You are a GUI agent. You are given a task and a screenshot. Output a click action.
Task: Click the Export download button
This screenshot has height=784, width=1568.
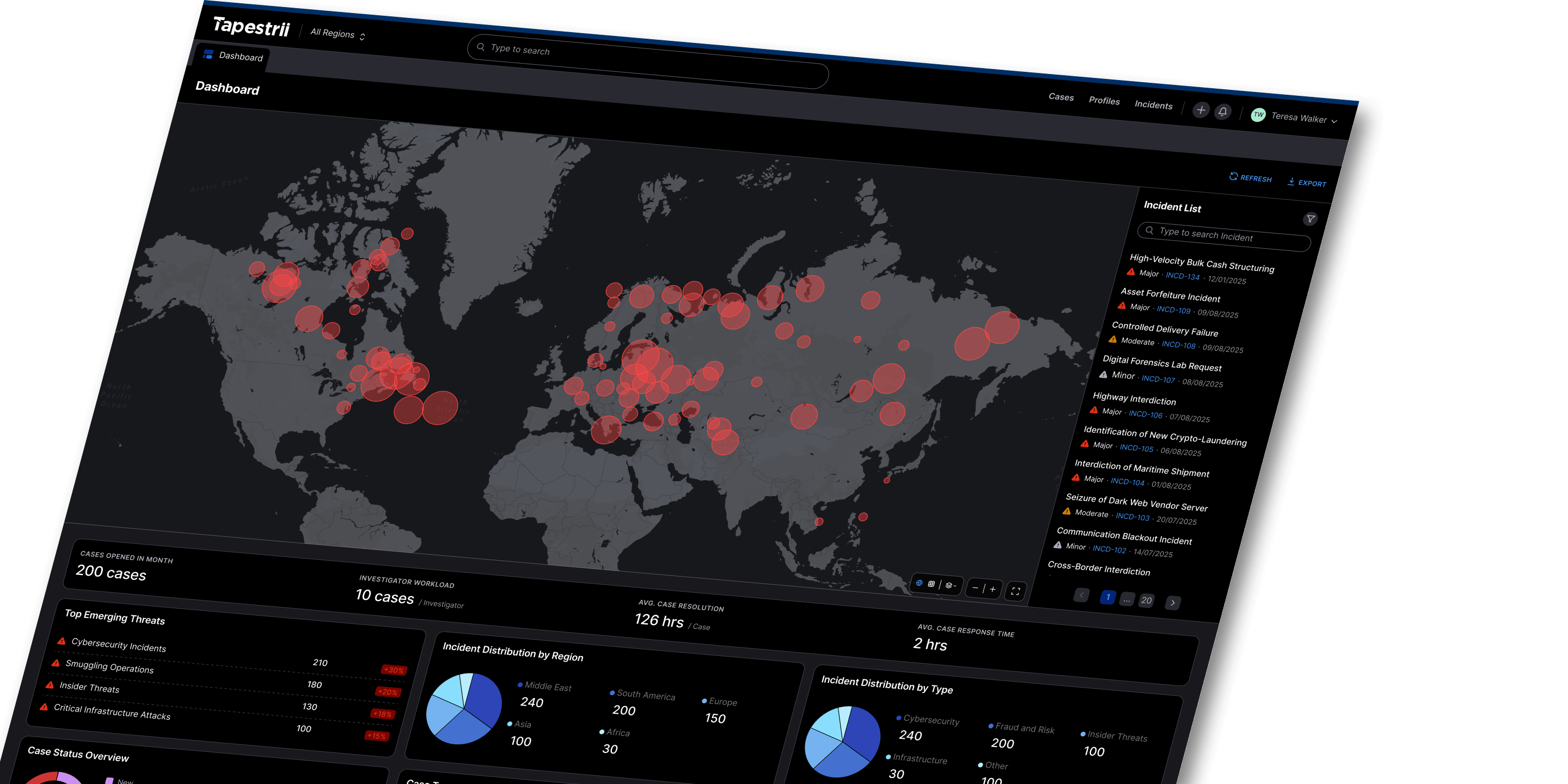[1306, 182]
